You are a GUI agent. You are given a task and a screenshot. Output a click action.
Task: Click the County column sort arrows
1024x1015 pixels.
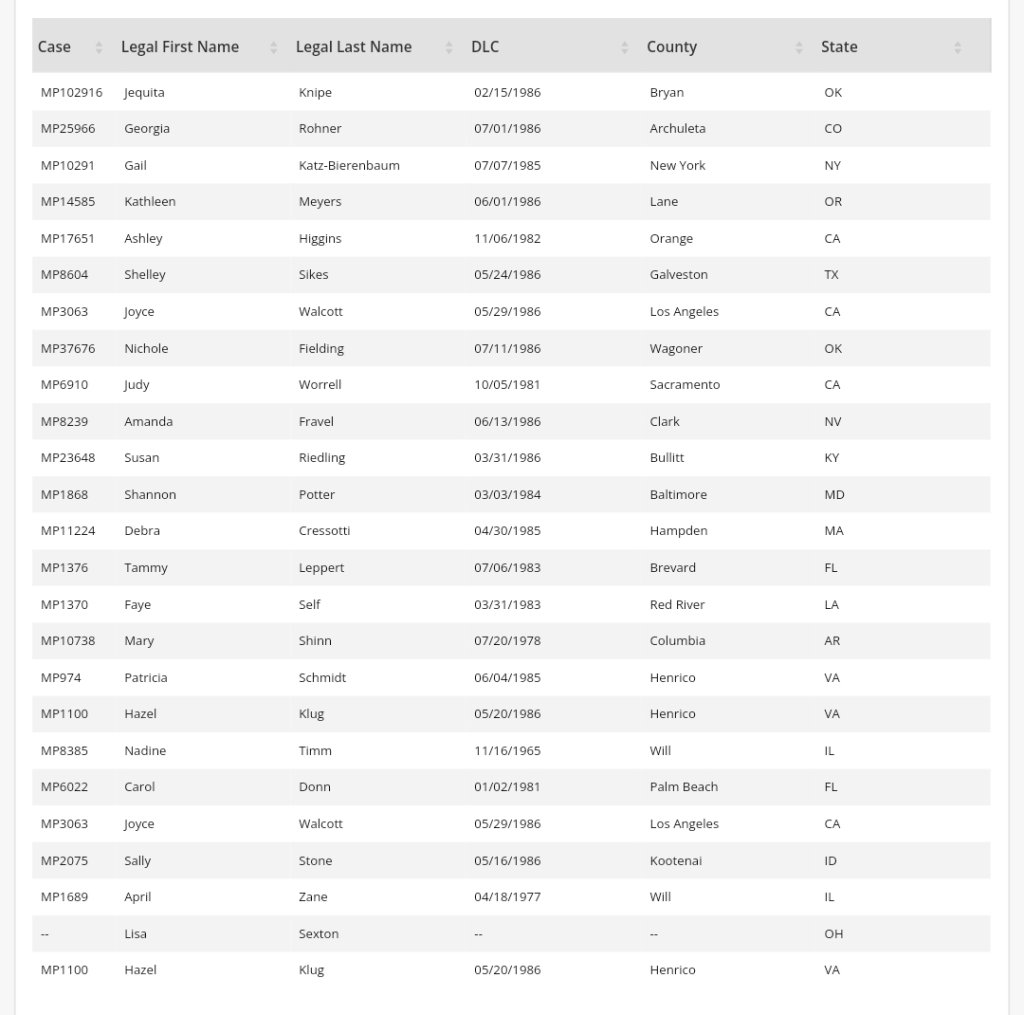[798, 47]
